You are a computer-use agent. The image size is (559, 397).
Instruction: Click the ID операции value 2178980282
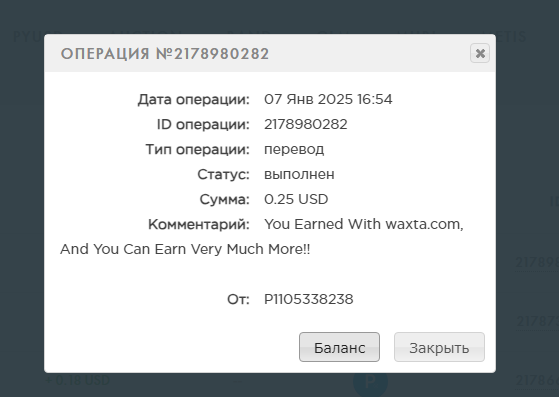(306, 124)
